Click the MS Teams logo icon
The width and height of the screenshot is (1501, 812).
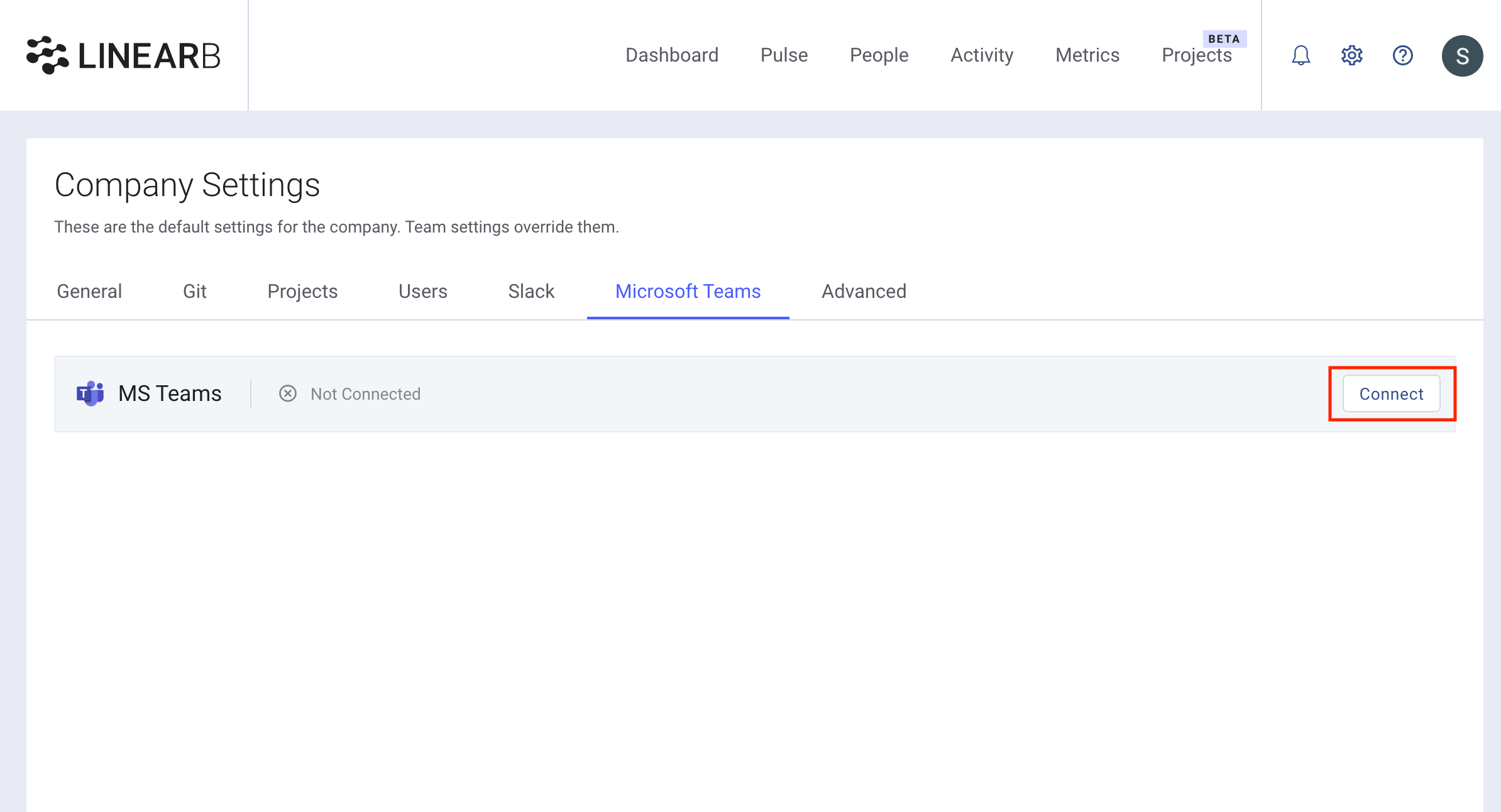pyautogui.click(x=90, y=393)
